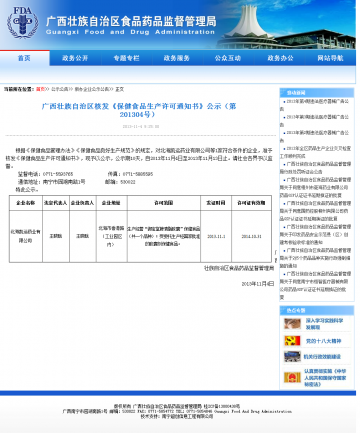Click the FDA GX emblem logo
Image resolution: width=360 pixels, height=433 pixels.
[23, 22]
